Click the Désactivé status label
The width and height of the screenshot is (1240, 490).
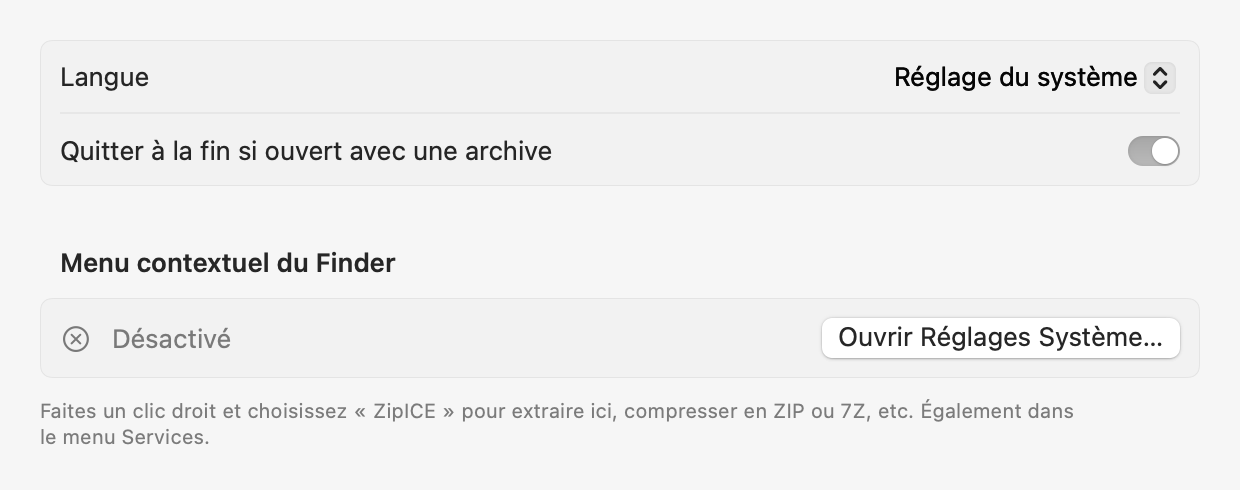pos(171,339)
